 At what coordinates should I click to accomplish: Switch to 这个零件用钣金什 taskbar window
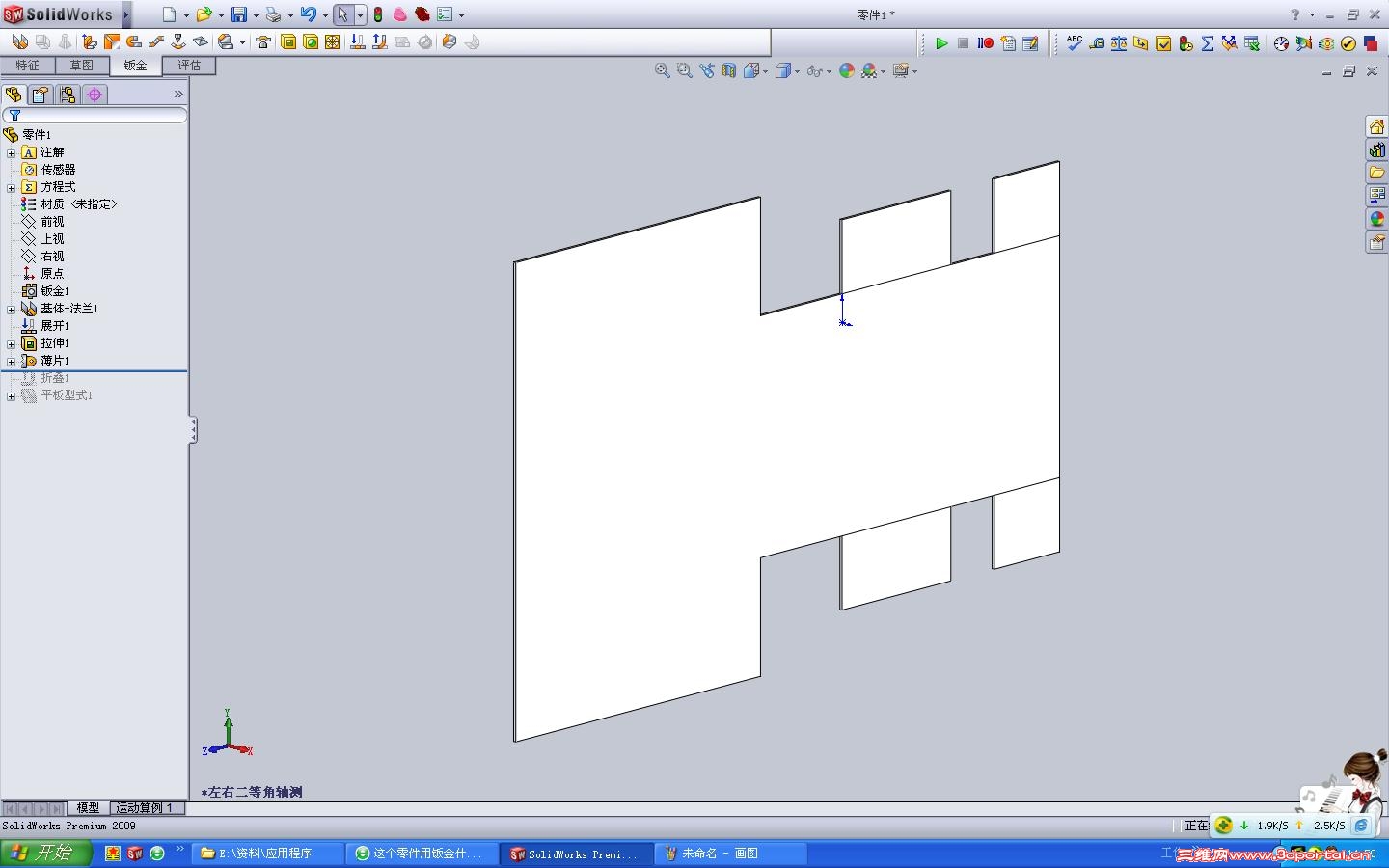click(x=422, y=854)
